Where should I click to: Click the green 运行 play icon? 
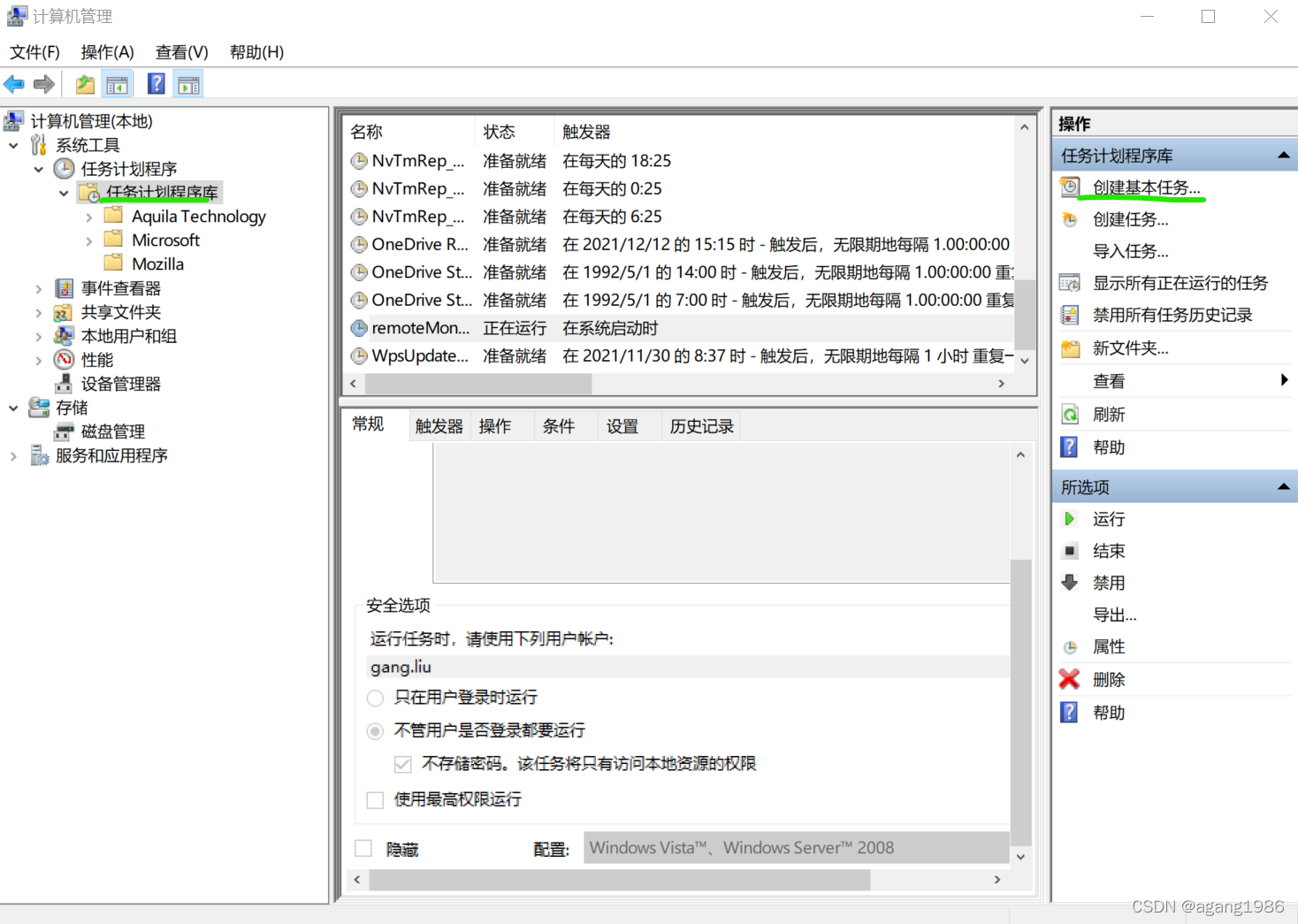click(x=1069, y=519)
